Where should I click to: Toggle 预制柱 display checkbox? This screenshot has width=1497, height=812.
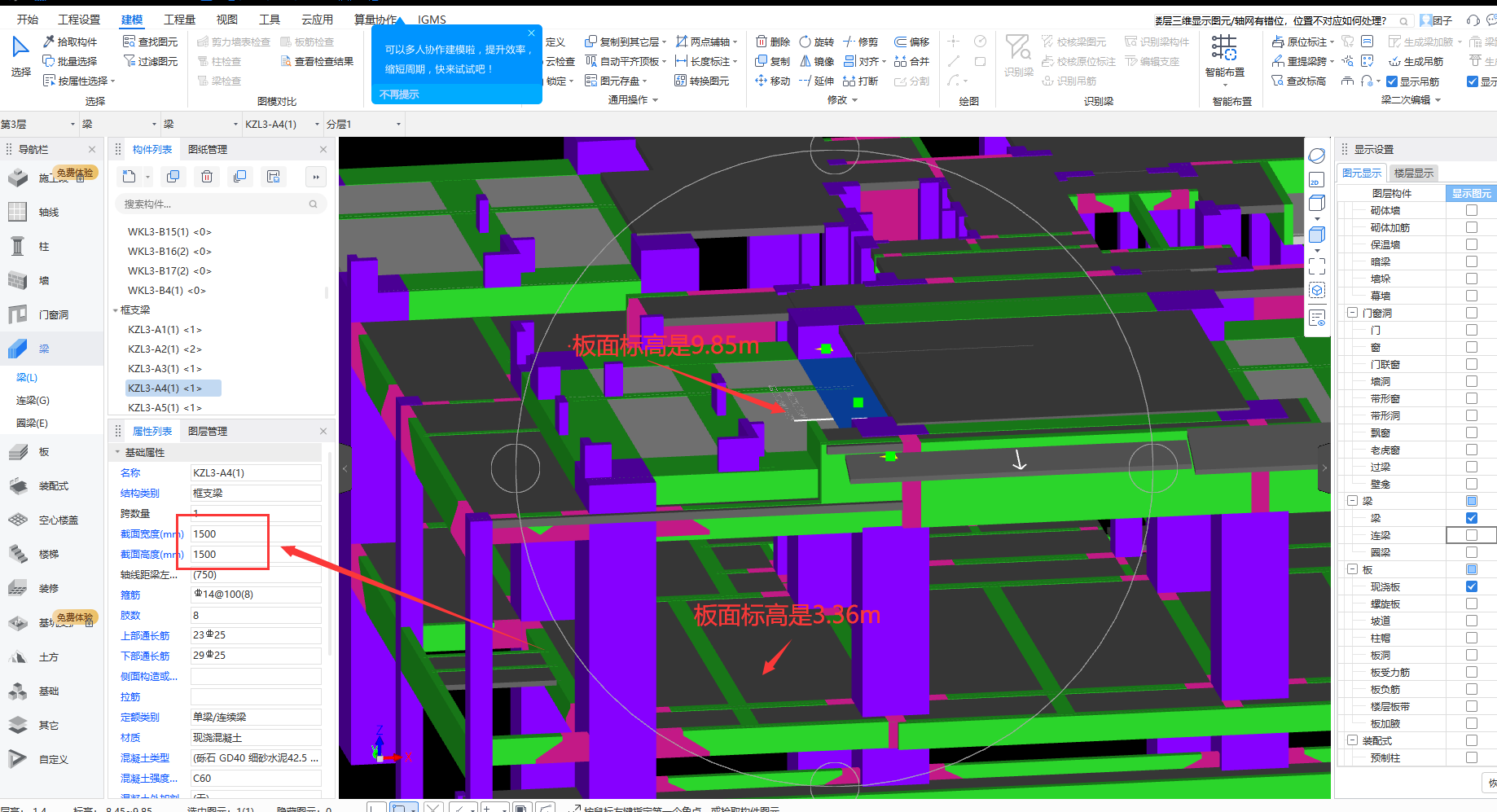(x=1472, y=757)
